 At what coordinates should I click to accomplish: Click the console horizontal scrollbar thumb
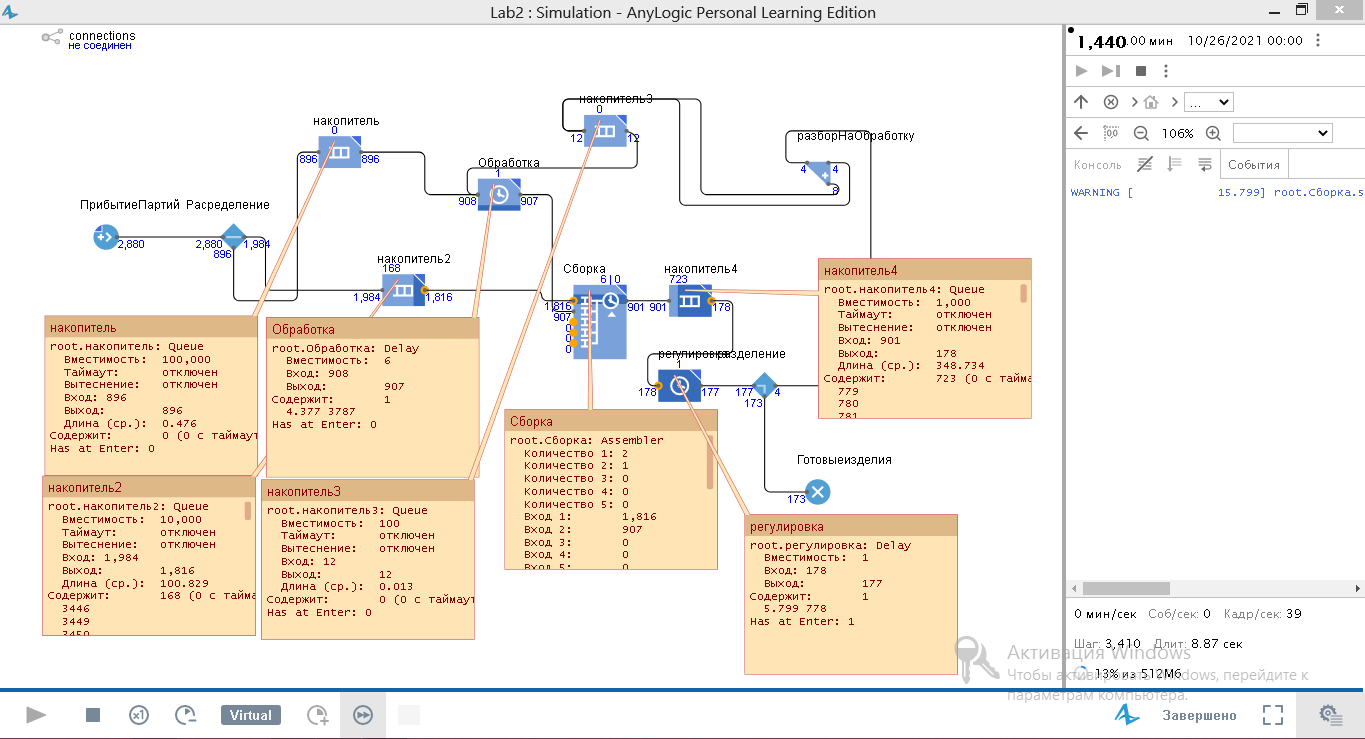(1125, 589)
